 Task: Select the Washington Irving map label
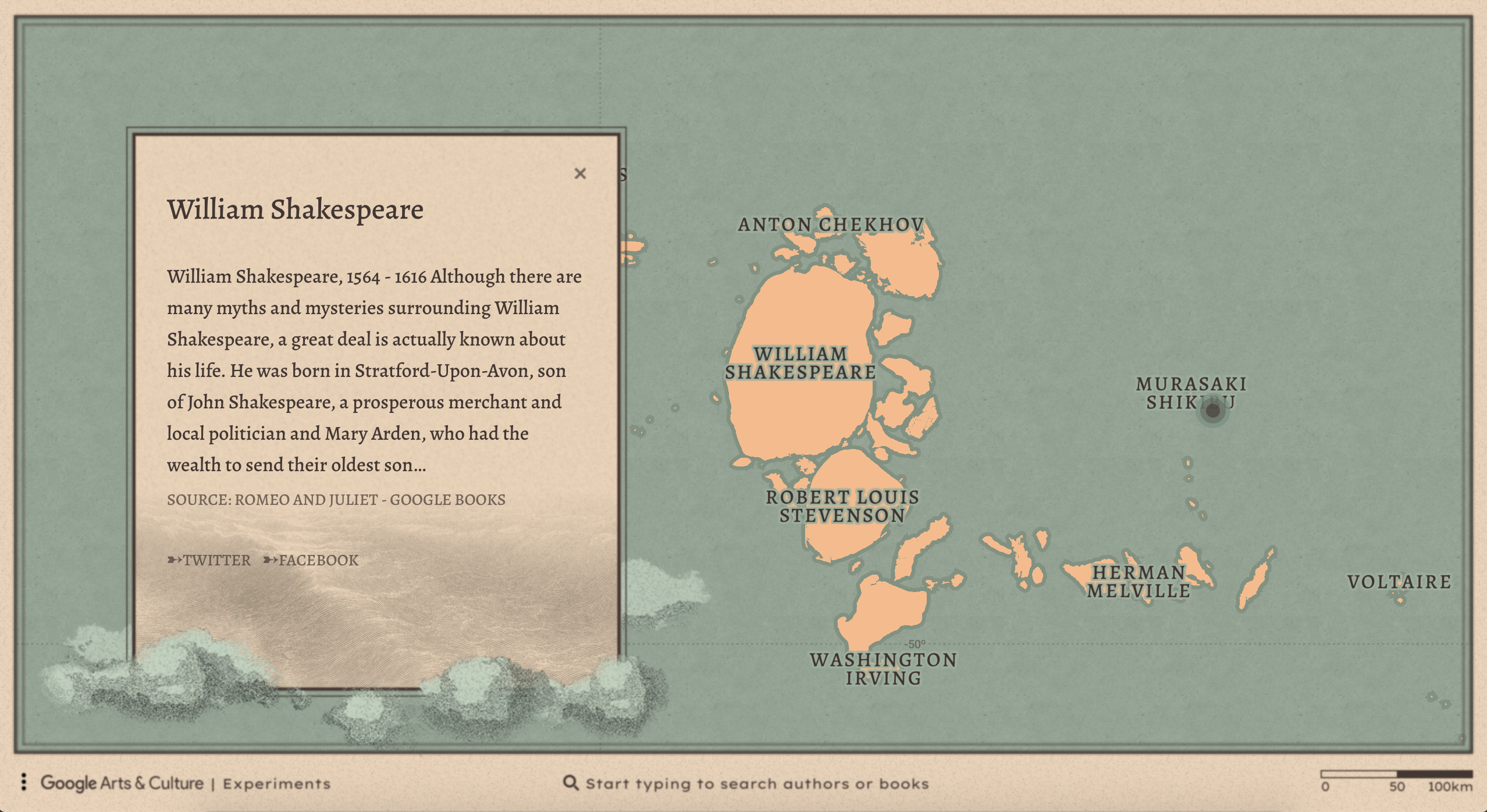[x=883, y=669]
